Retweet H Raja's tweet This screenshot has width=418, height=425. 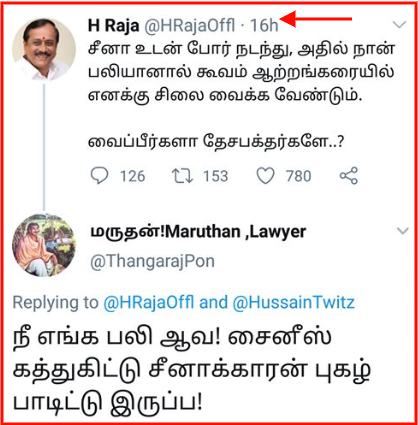(x=182, y=176)
